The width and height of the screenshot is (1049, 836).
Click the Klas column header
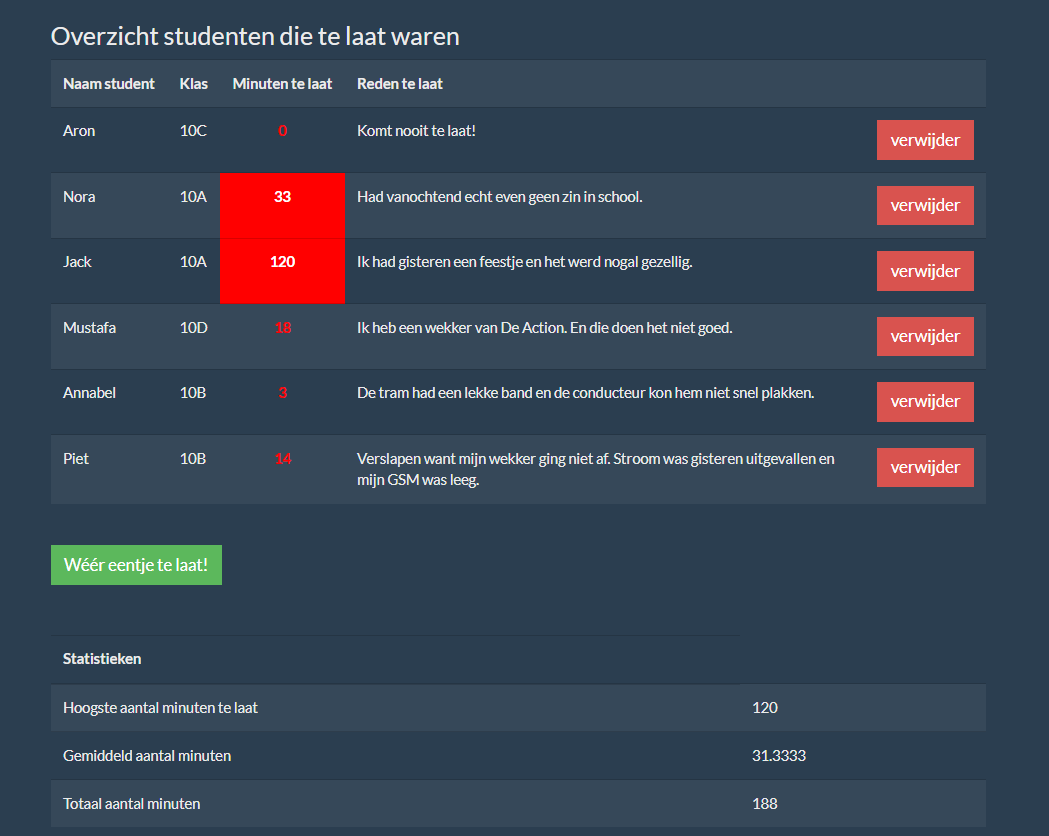tap(194, 84)
